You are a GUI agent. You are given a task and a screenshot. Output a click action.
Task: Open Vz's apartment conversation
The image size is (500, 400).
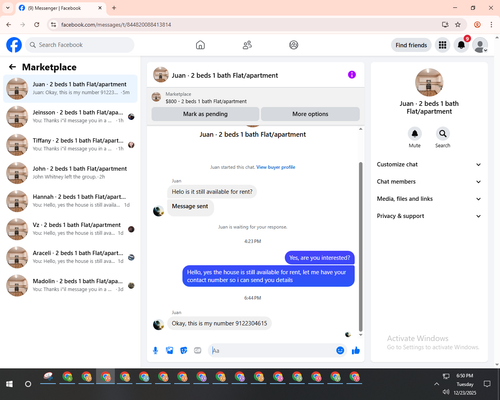(70, 229)
